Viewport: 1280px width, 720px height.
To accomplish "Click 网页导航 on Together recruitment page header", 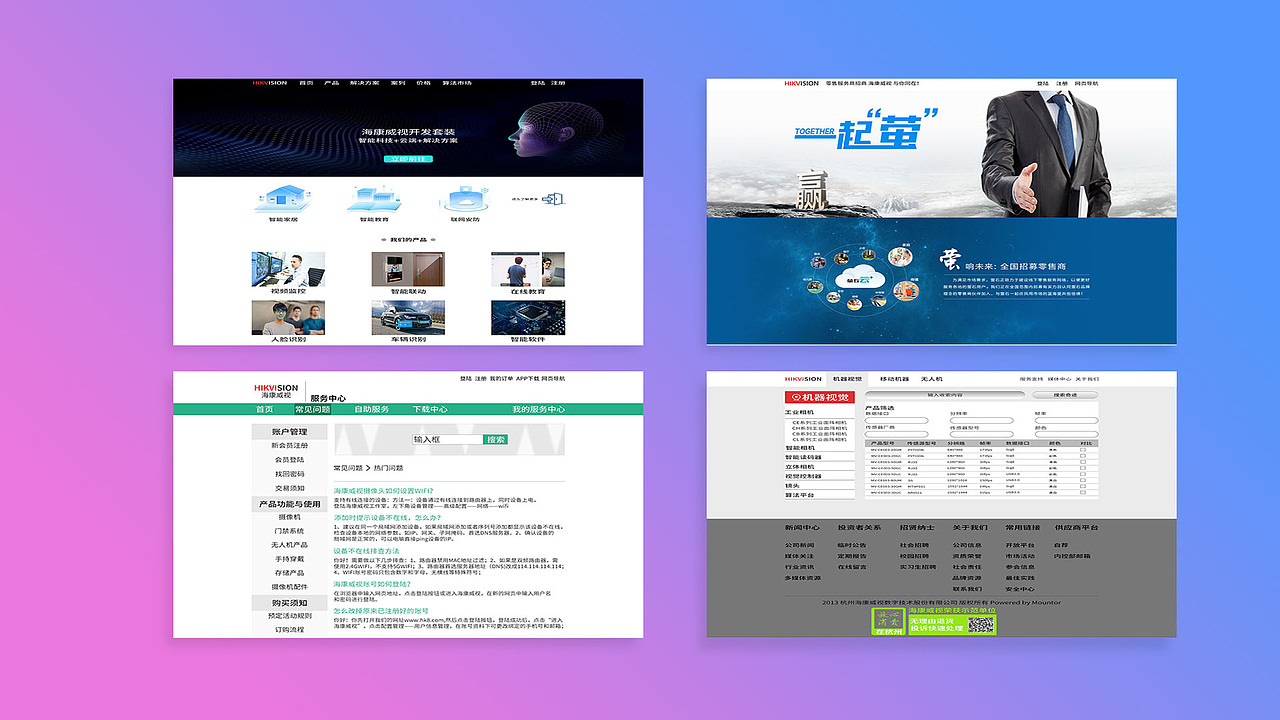I will (x=1087, y=83).
